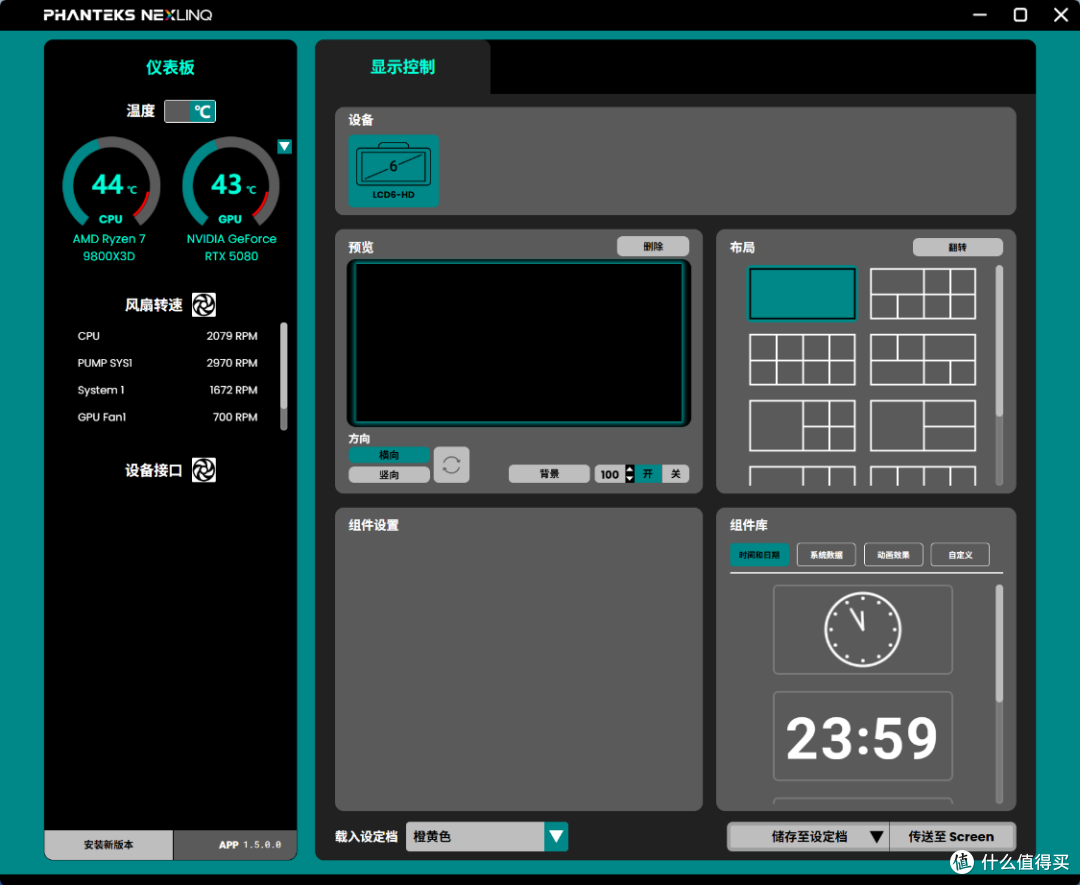Open the 储存至设定档 dropdown arrow
Viewport: 1080px width, 885px height.
click(x=876, y=837)
